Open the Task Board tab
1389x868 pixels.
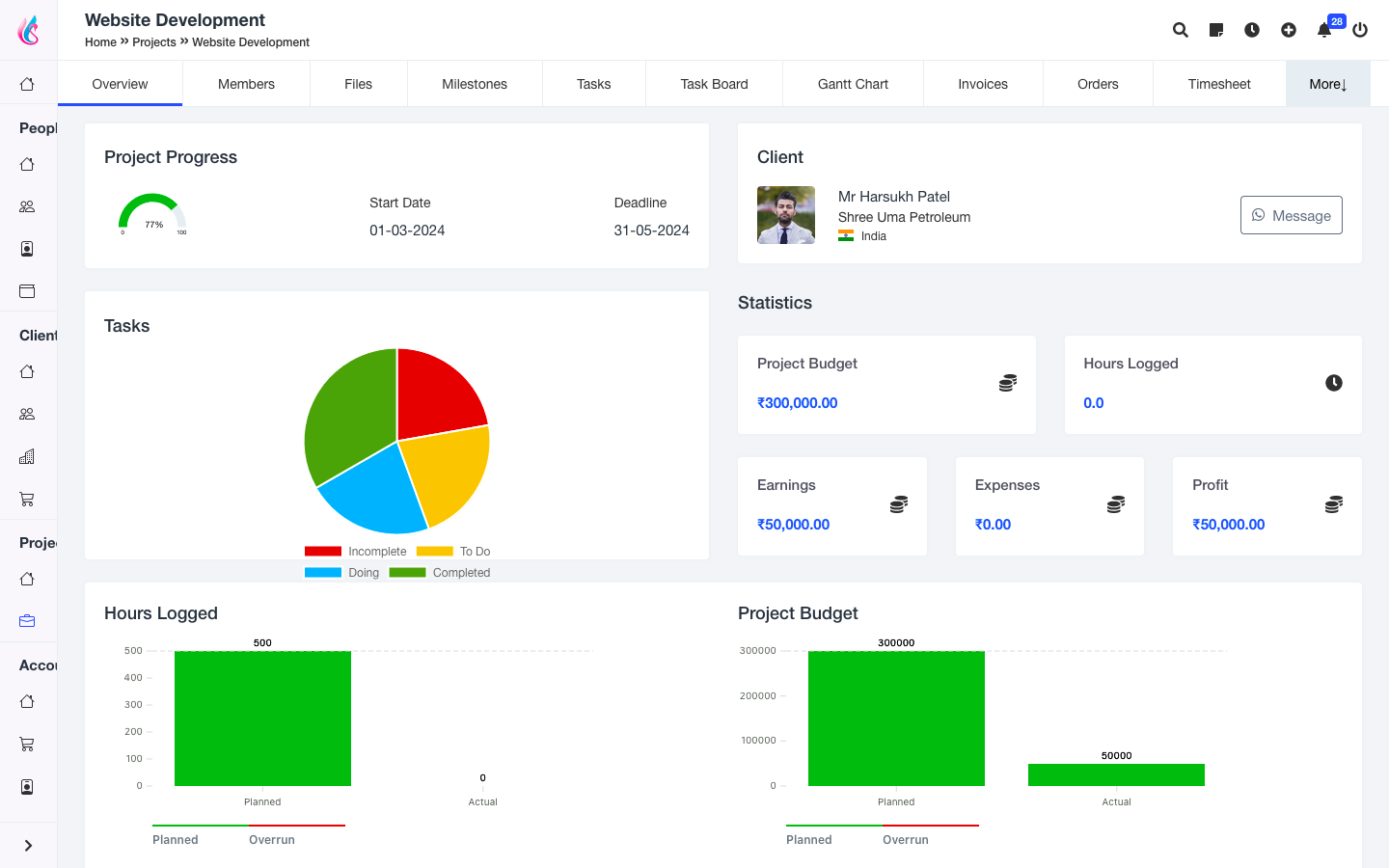pos(714,84)
